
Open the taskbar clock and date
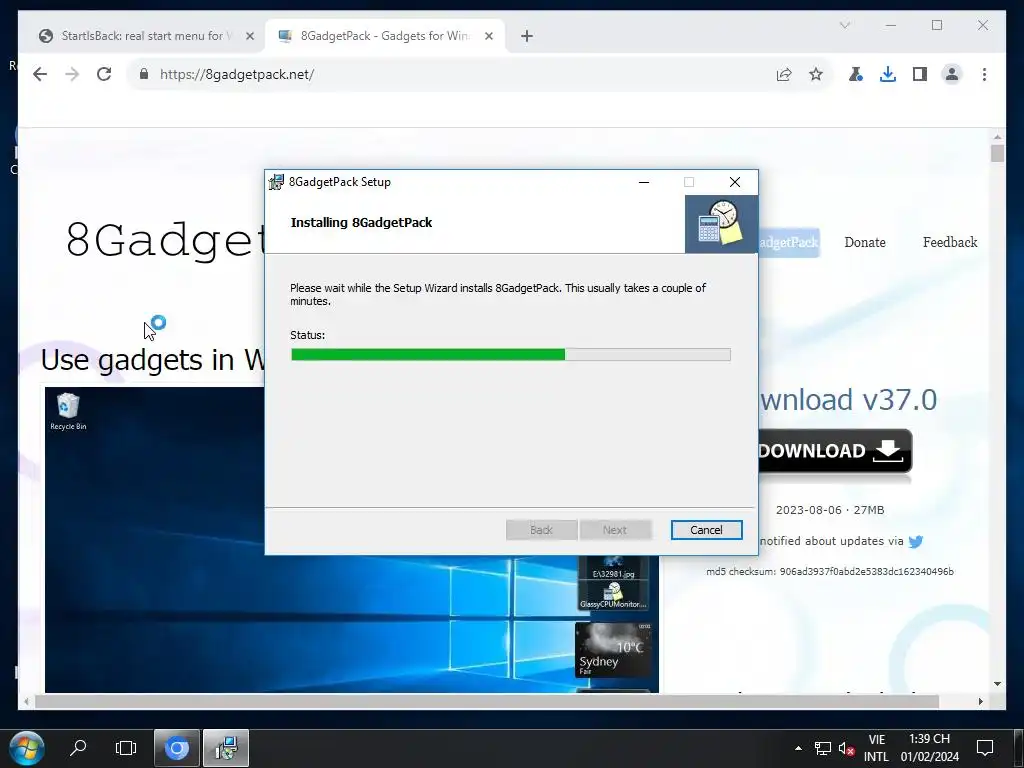tap(929, 748)
